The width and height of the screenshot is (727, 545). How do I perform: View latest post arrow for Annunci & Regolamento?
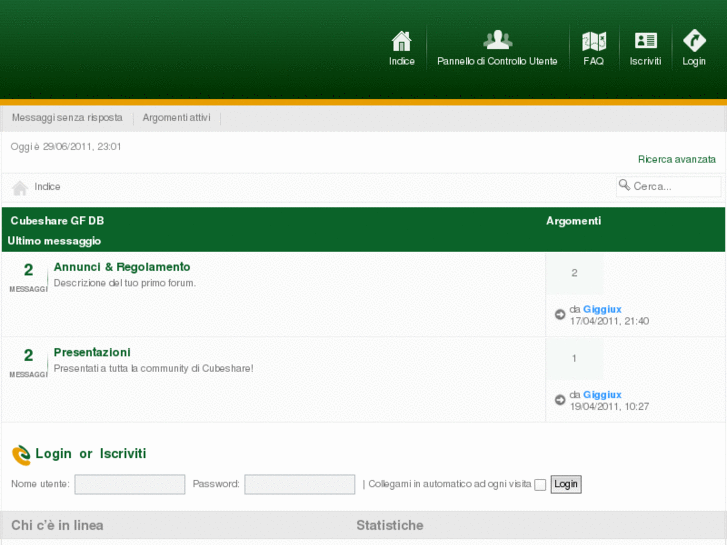[x=560, y=315]
